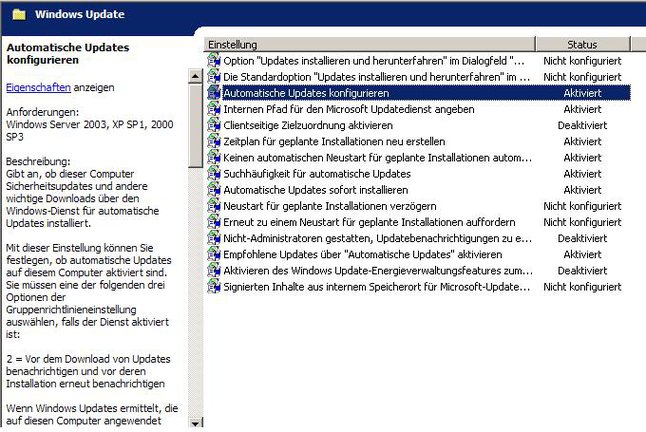Click policy icon for Die Standardoption row
Screen dimensions: 646x432
point(214,77)
